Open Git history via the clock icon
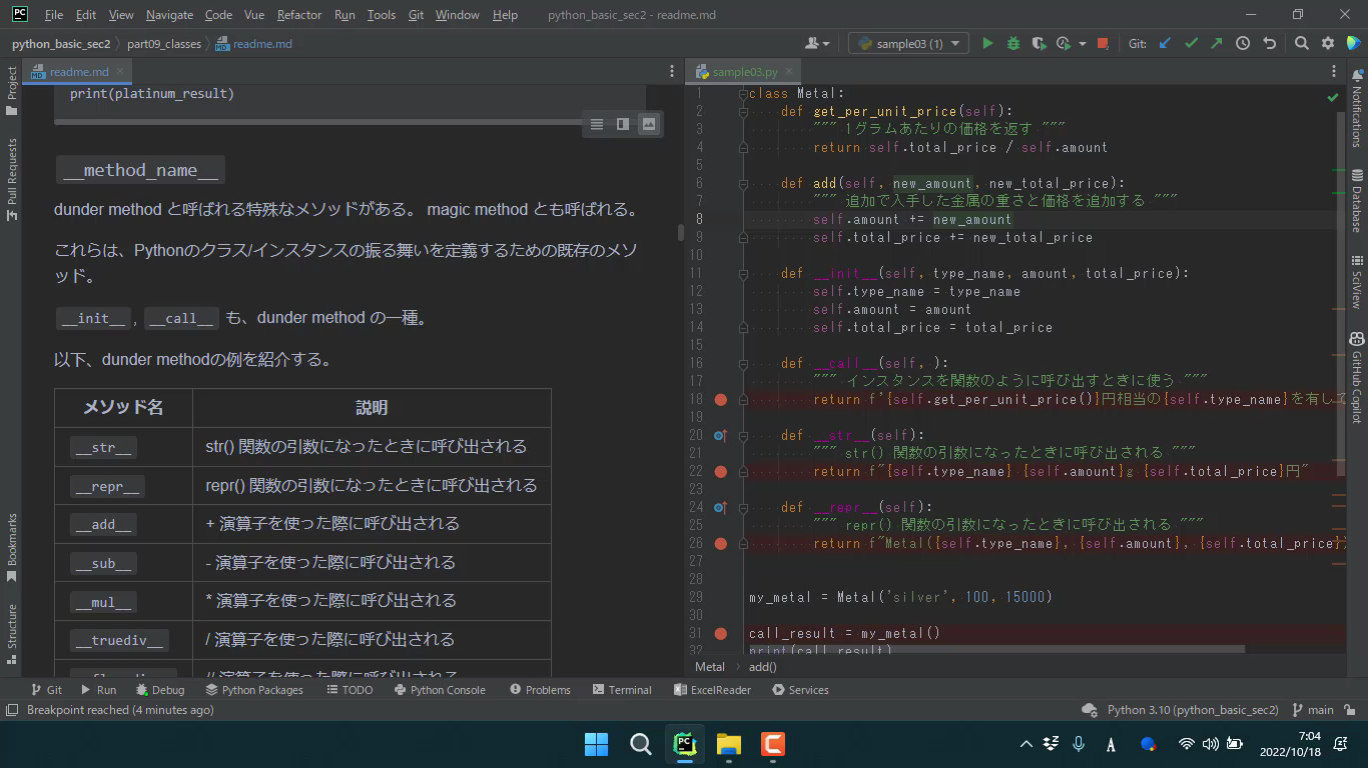This screenshot has height=768, width=1368. pos(1242,43)
